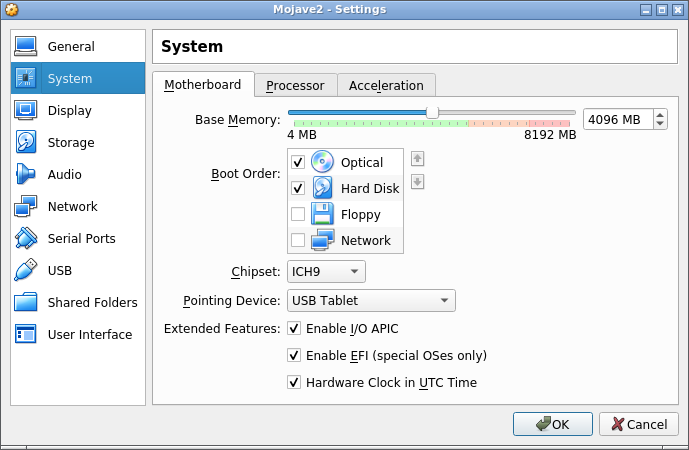689x450 pixels.
Task: Open the Shared Folders icon
Action: pos(25,302)
